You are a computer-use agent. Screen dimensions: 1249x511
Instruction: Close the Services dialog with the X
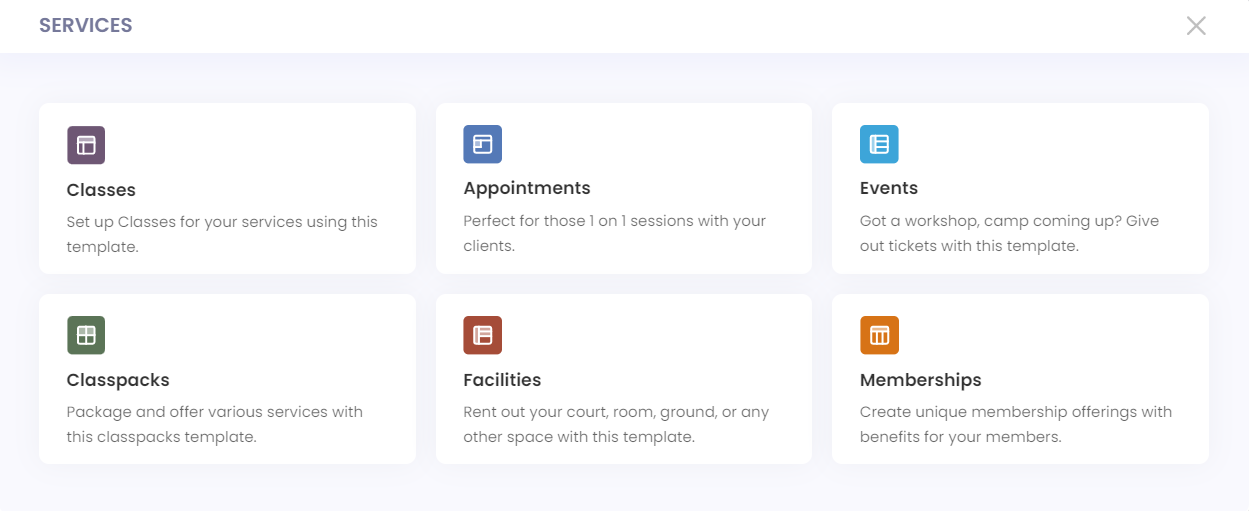(x=1196, y=26)
